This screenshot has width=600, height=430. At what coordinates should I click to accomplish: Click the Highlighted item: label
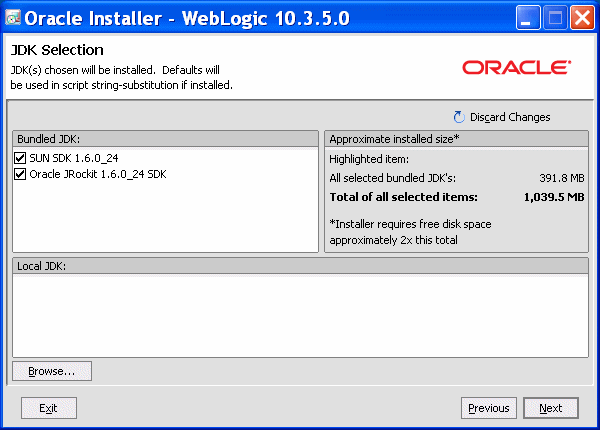(369, 159)
